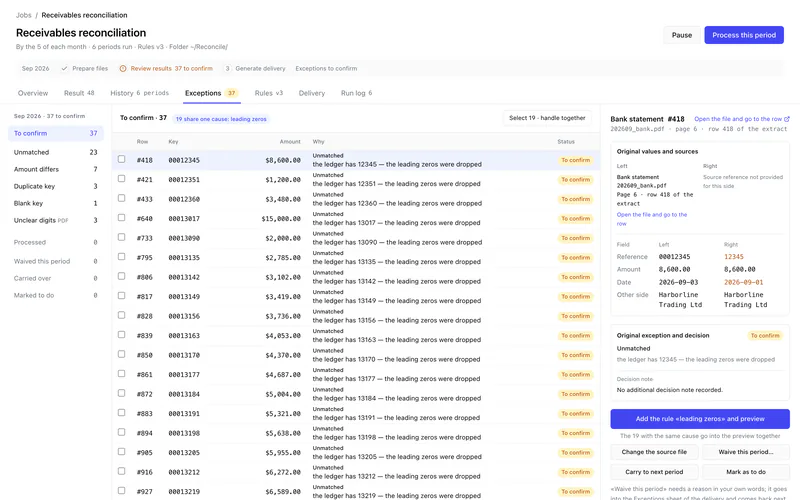Select Waived this period filter
This screenshot has height=500, width=800.
pyautogui.click(x=56, y=261)
